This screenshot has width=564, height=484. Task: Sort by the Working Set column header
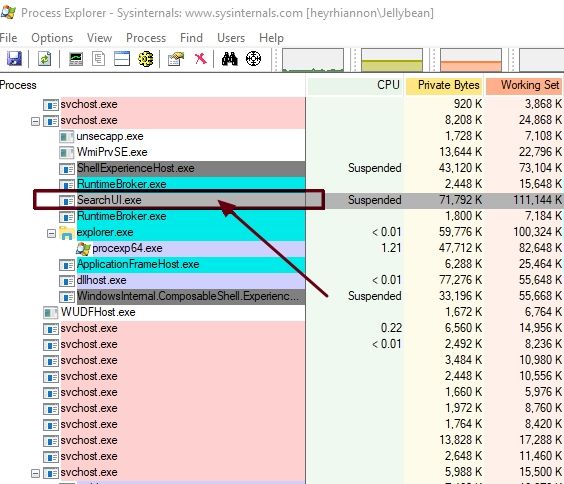point(524,85)
